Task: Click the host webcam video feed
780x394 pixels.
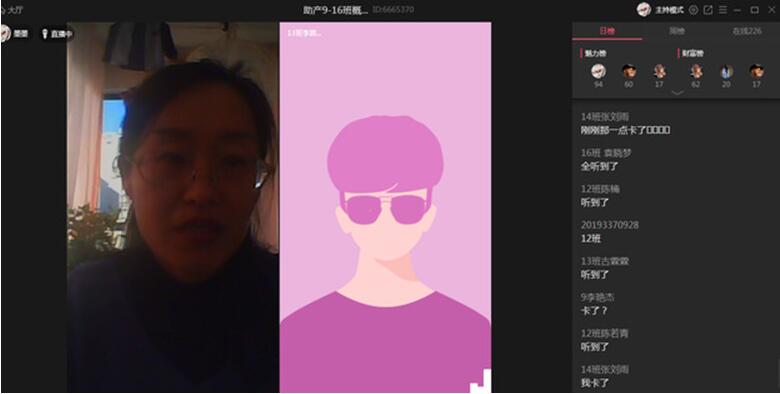Action: pyautogui.click(x=173, y=207)
